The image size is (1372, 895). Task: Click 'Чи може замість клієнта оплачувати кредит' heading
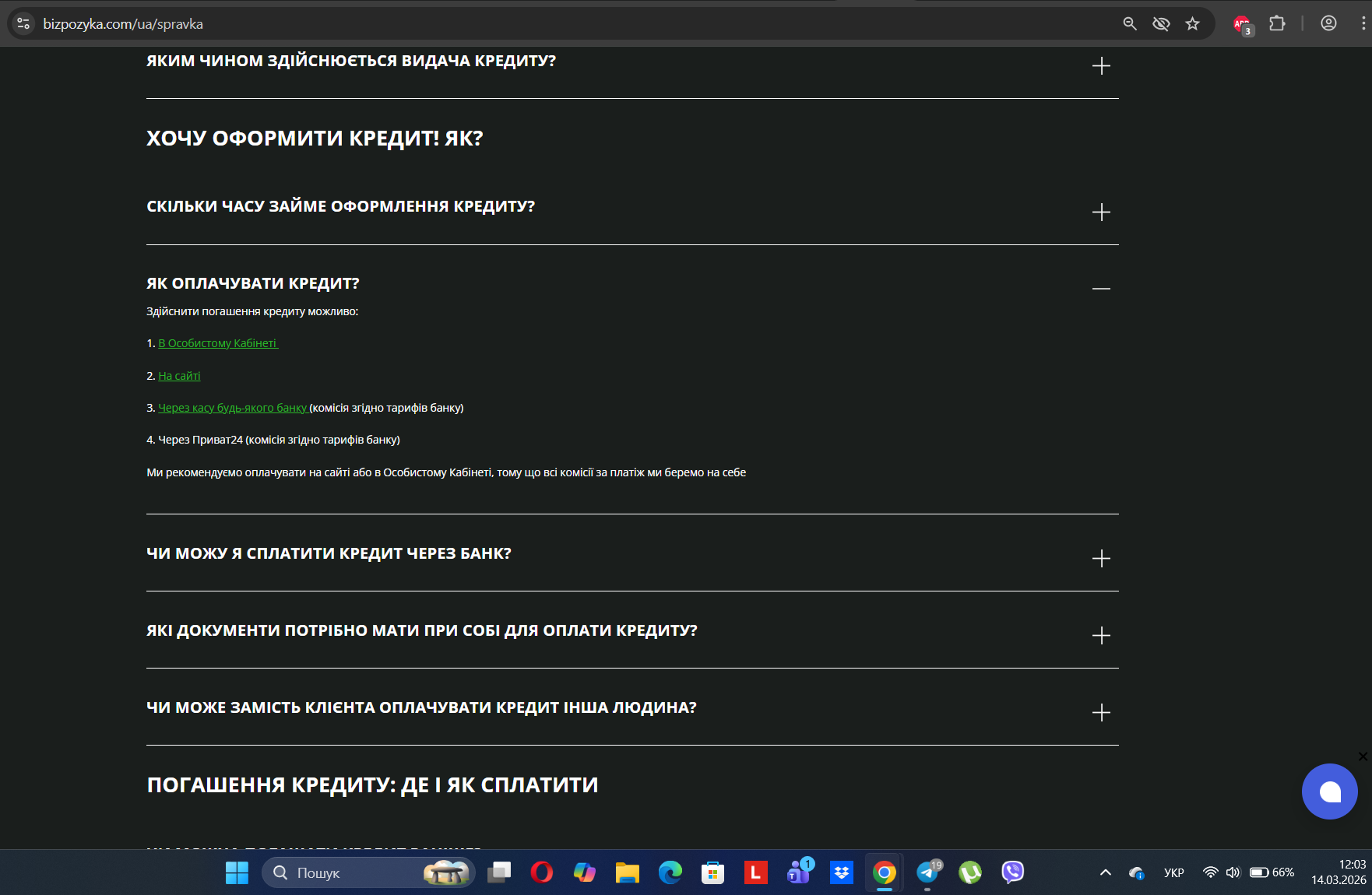coord(421,707)
